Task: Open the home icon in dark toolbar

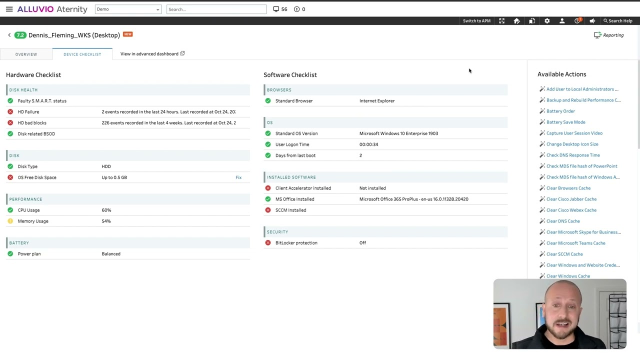Action: tap(517, 21)
